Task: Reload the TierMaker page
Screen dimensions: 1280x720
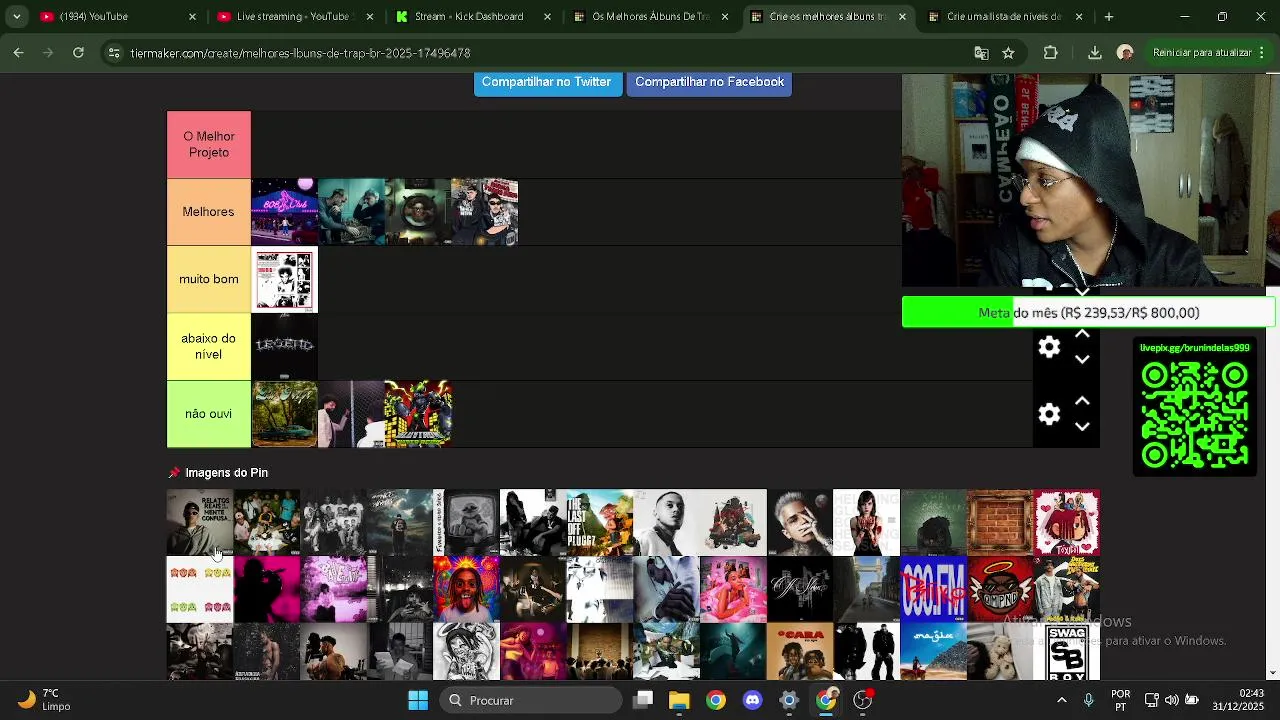Action: point(78,52)
